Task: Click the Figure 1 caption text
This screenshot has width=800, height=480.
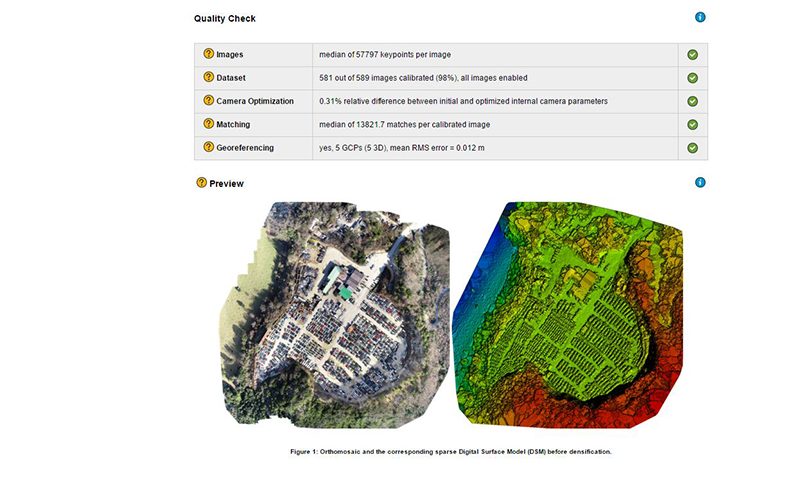Action: [451, 451]
